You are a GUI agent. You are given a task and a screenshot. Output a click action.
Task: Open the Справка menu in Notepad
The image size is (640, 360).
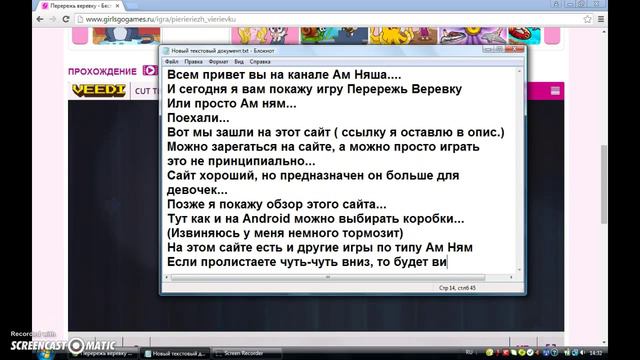click(x=260, y=62)
